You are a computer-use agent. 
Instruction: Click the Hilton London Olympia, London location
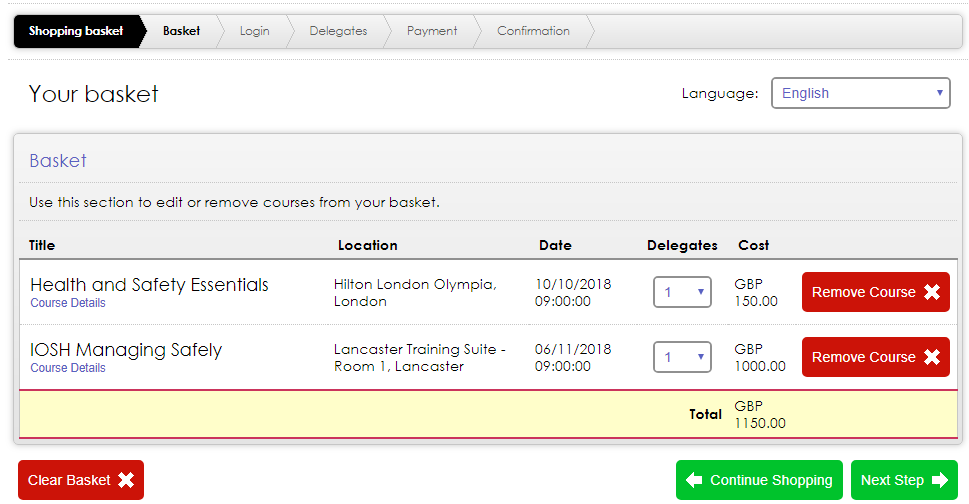(x=415, y=293)
